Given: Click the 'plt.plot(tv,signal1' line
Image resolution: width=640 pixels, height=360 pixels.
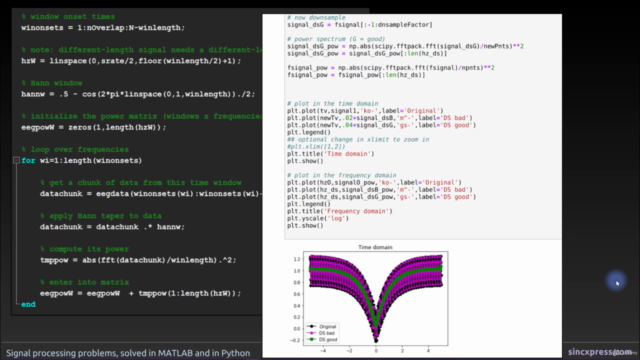Looking at the screenshot, I should (x=365, y=111).
